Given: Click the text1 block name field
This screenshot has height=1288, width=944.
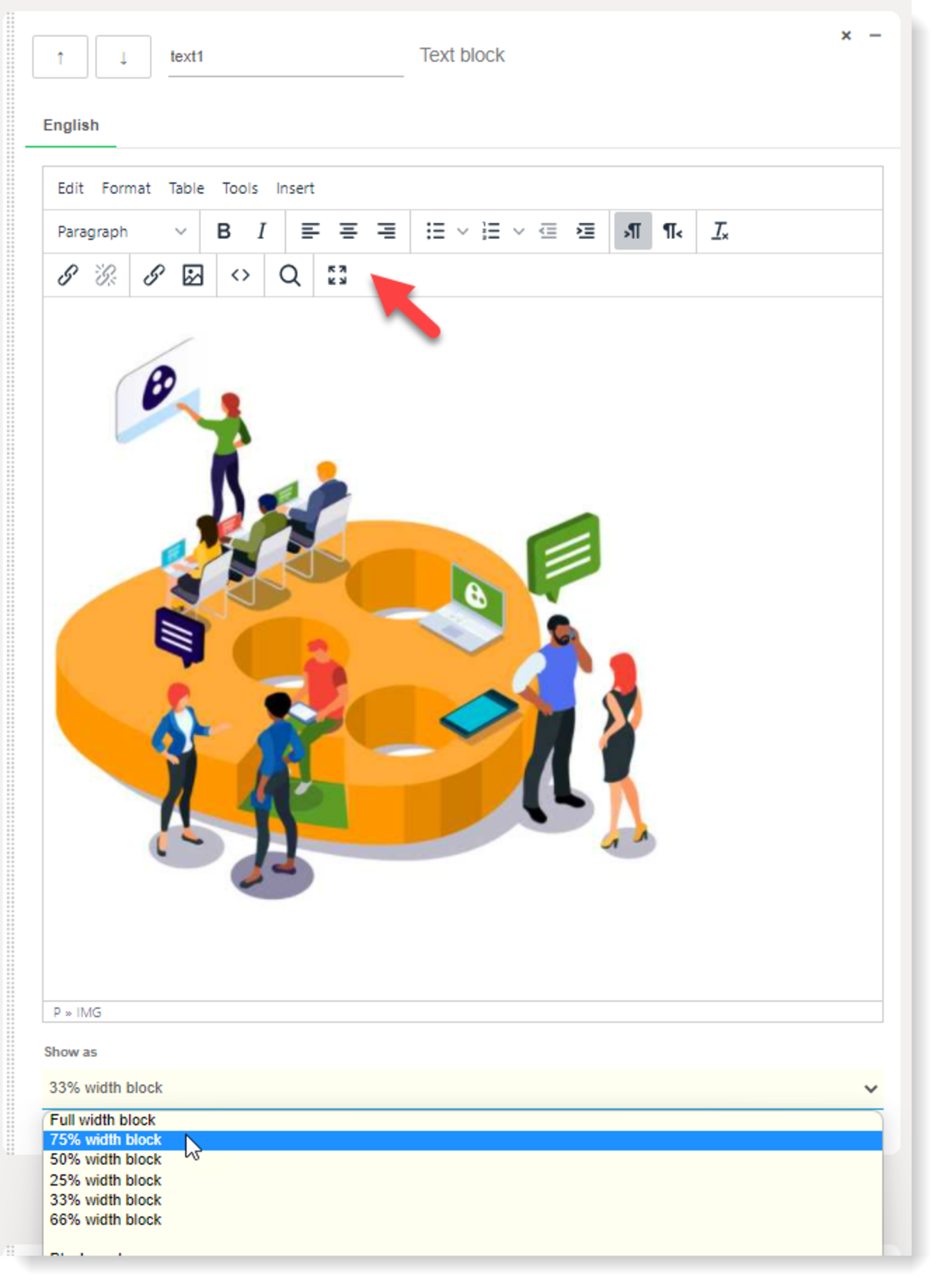Looking at the screenshot, I should click(285, 57).
